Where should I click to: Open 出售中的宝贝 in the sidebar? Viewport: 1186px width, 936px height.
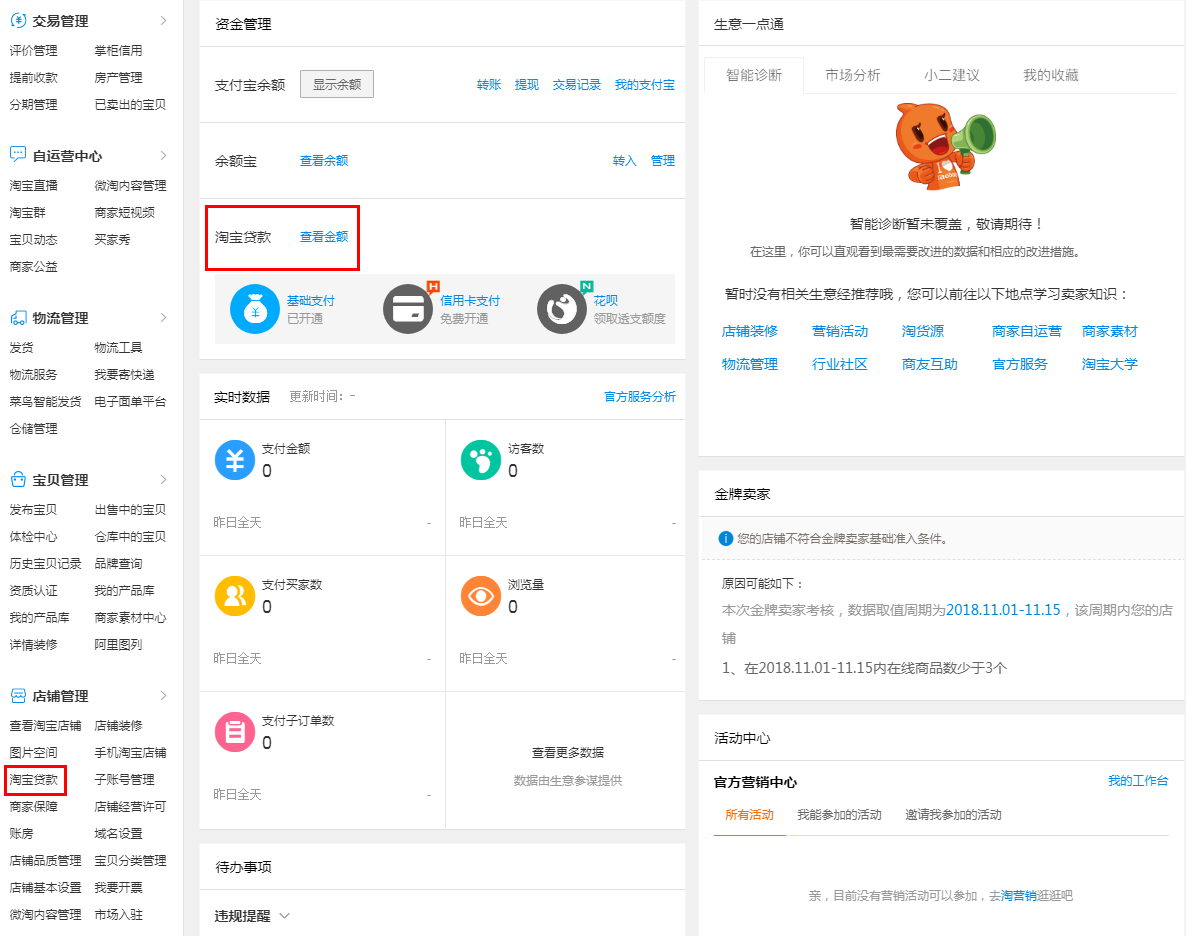tap(130, 510)
